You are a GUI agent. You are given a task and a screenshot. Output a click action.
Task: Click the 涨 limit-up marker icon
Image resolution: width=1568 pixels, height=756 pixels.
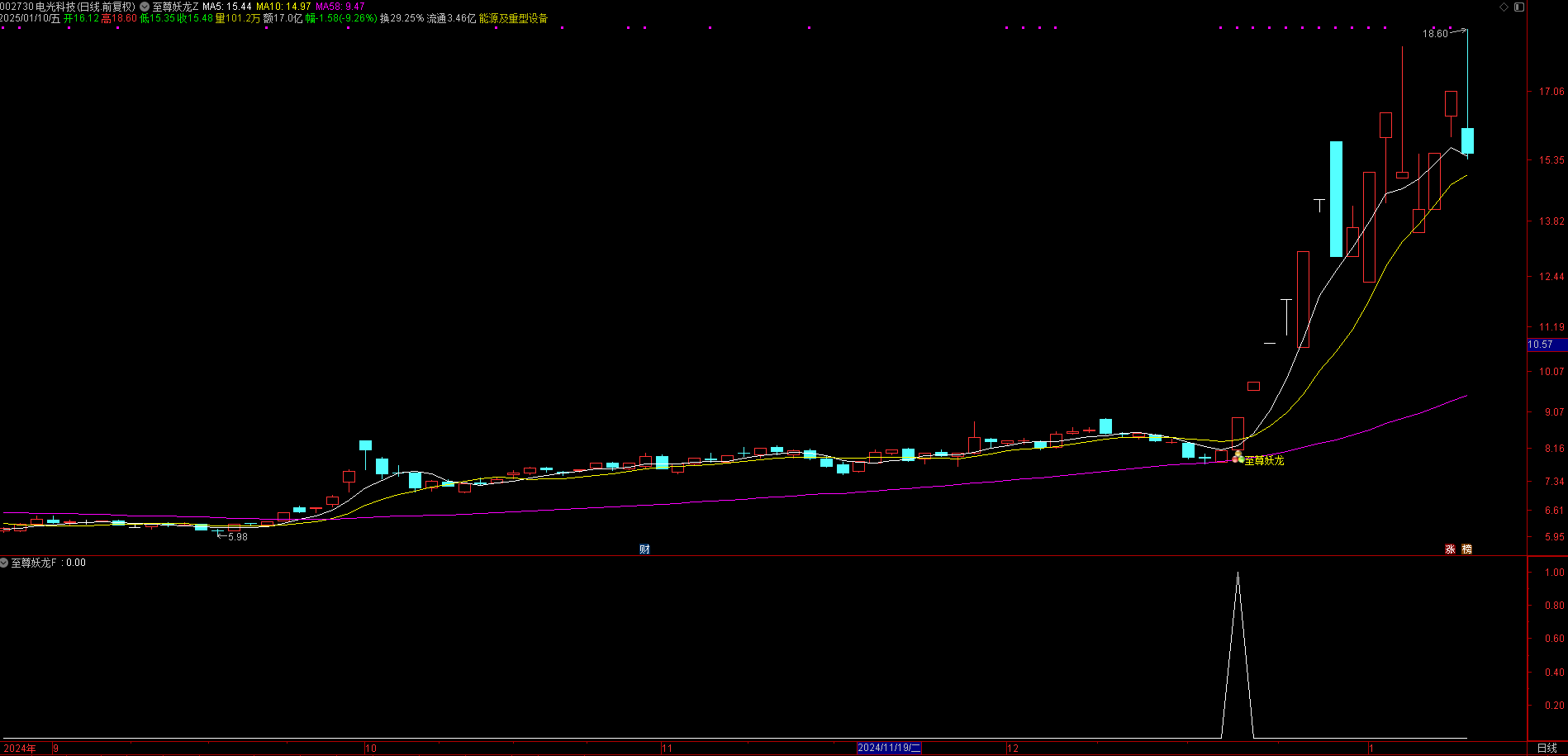[x=1450, y=549]
